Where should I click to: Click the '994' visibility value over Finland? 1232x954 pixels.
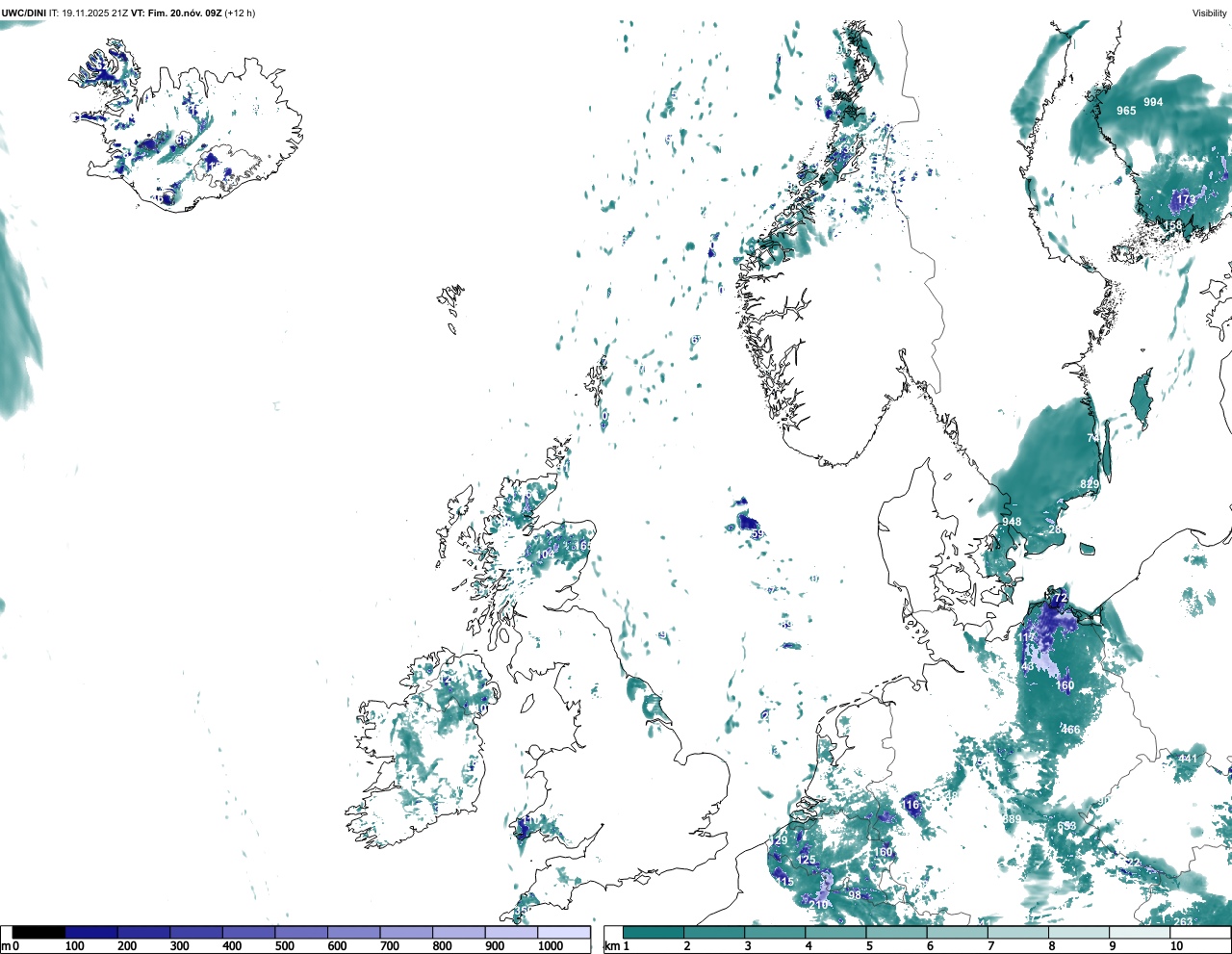(1153, 102)
